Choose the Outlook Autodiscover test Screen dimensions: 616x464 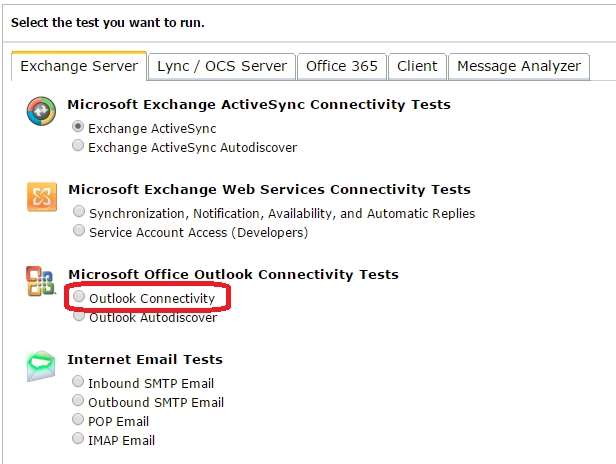79,316
